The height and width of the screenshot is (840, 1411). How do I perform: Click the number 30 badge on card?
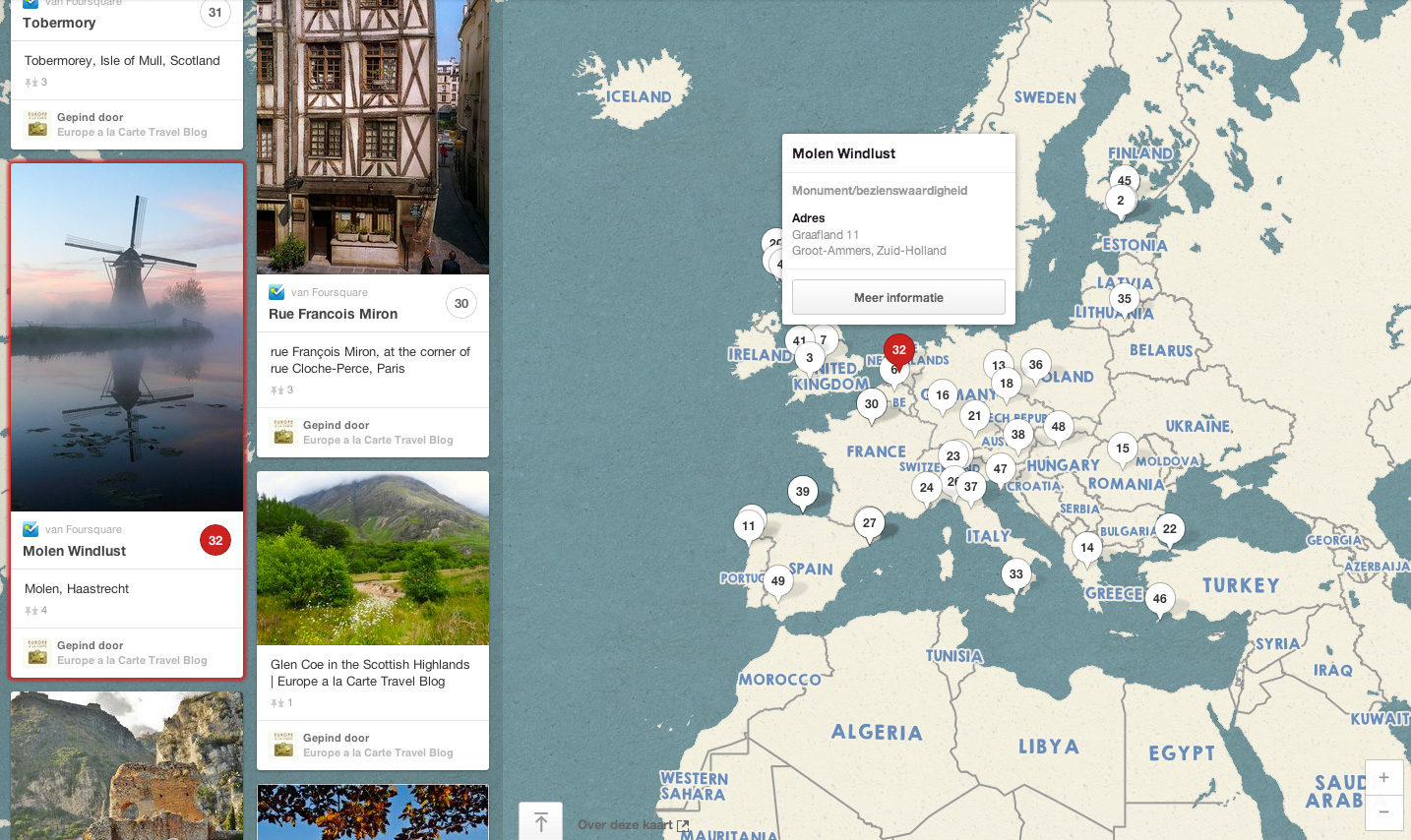(x=461, y=304)
